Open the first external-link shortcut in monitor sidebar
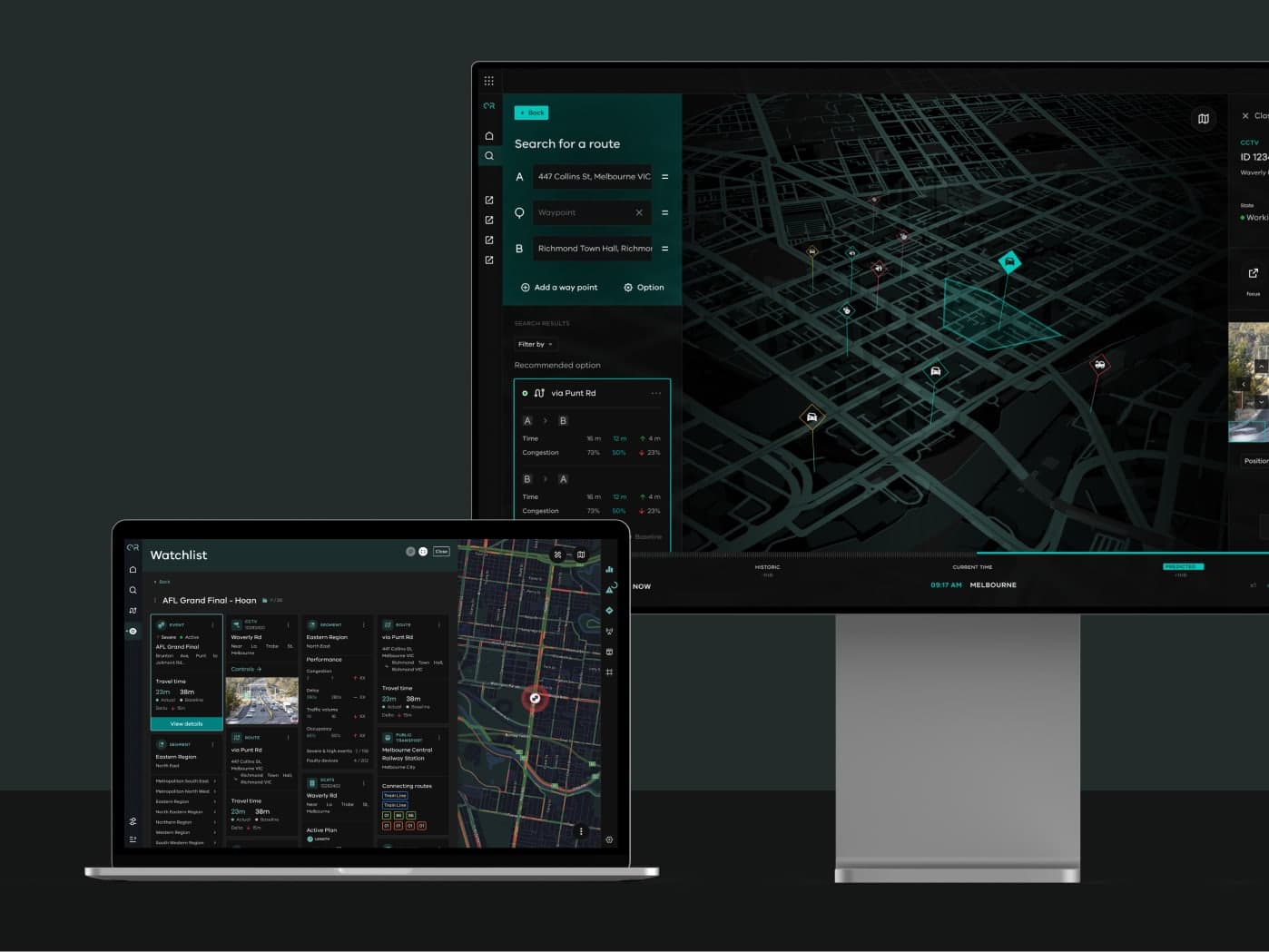Screen dimensions: 1269x952 tap(489, 201)
